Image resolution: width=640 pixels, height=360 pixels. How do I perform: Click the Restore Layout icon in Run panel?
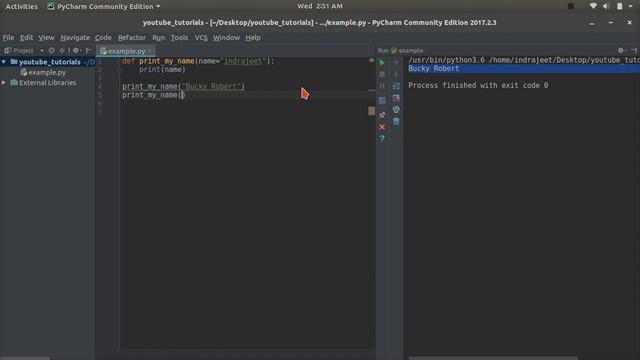(382, 100)
